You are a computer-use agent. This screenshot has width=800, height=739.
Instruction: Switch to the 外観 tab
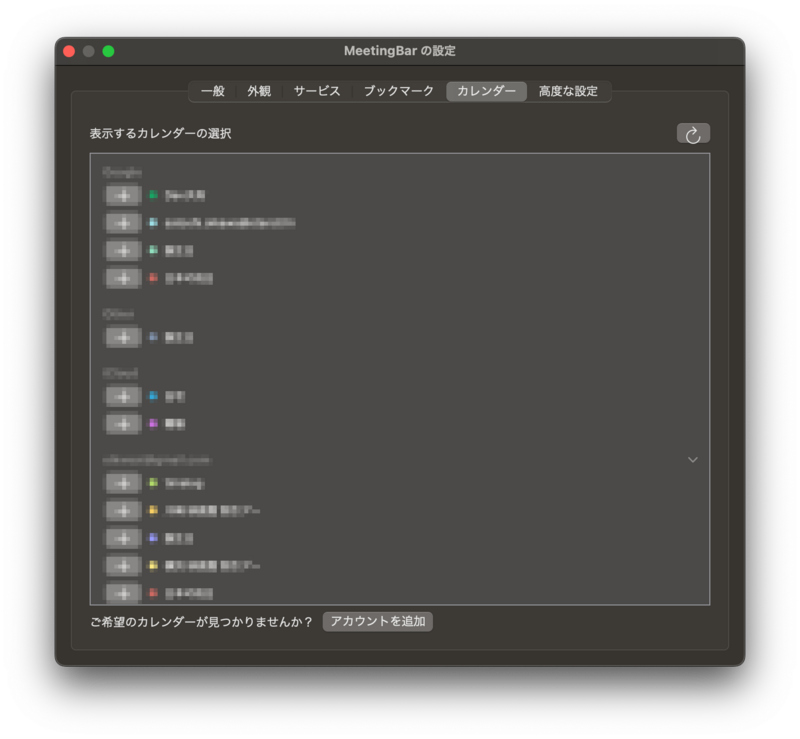coord(259,91)
